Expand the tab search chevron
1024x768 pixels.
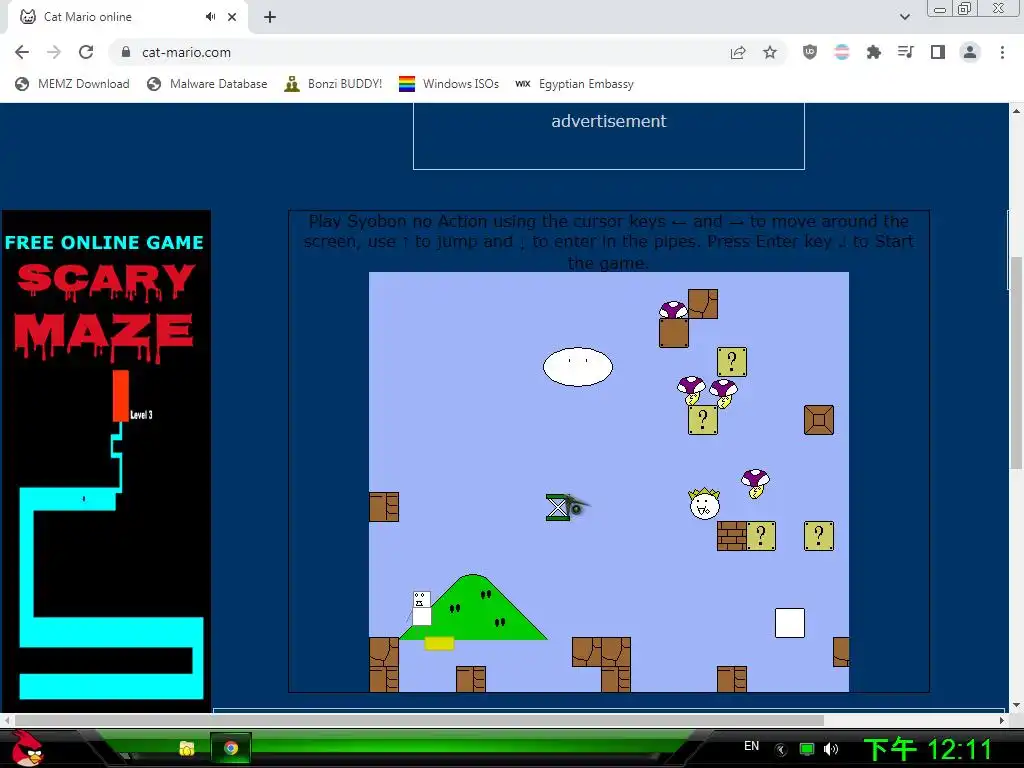(904, 17)
